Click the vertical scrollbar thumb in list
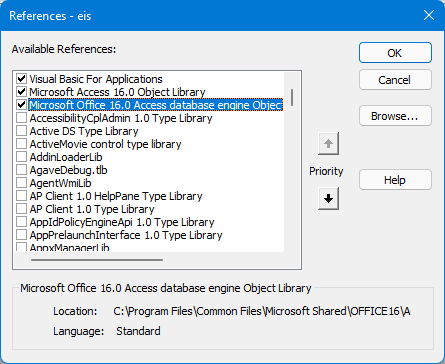 [x=292, y=97]
